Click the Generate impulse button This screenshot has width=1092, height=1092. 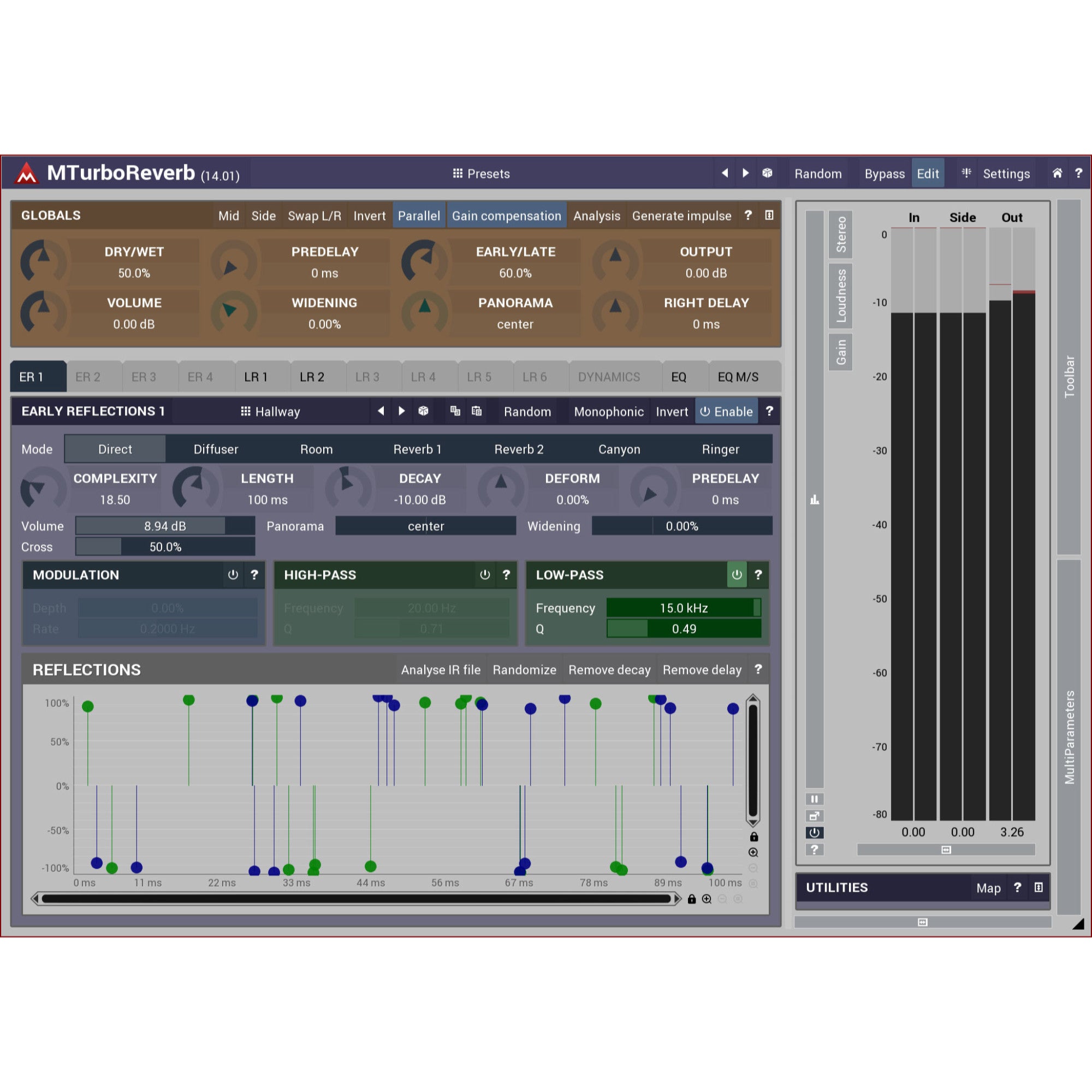[681, 215]
